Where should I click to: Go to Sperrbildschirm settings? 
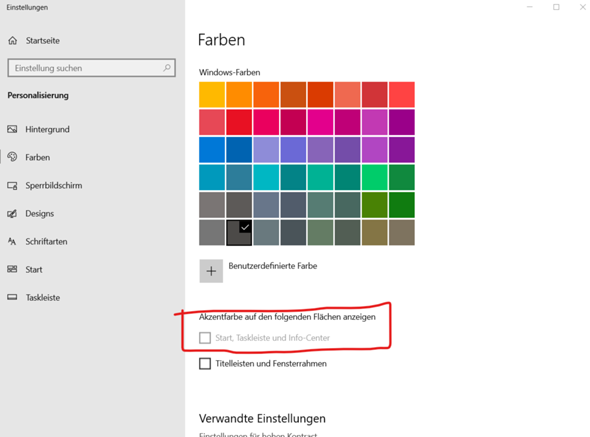54,186
